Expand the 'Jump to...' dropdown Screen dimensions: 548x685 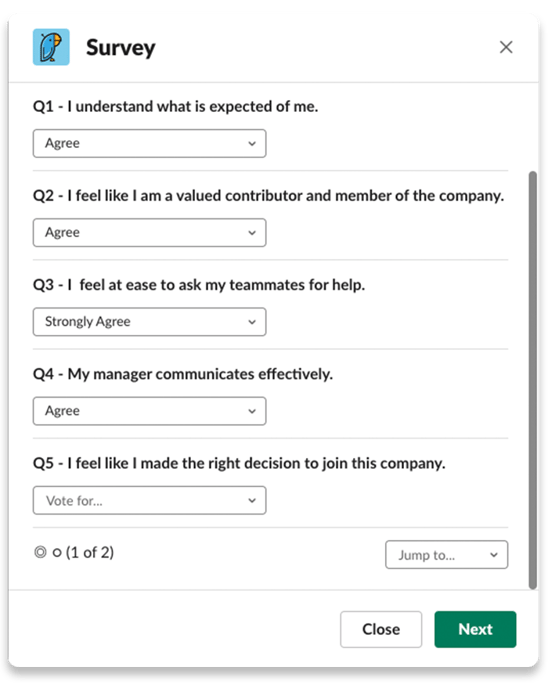[446, 555]
